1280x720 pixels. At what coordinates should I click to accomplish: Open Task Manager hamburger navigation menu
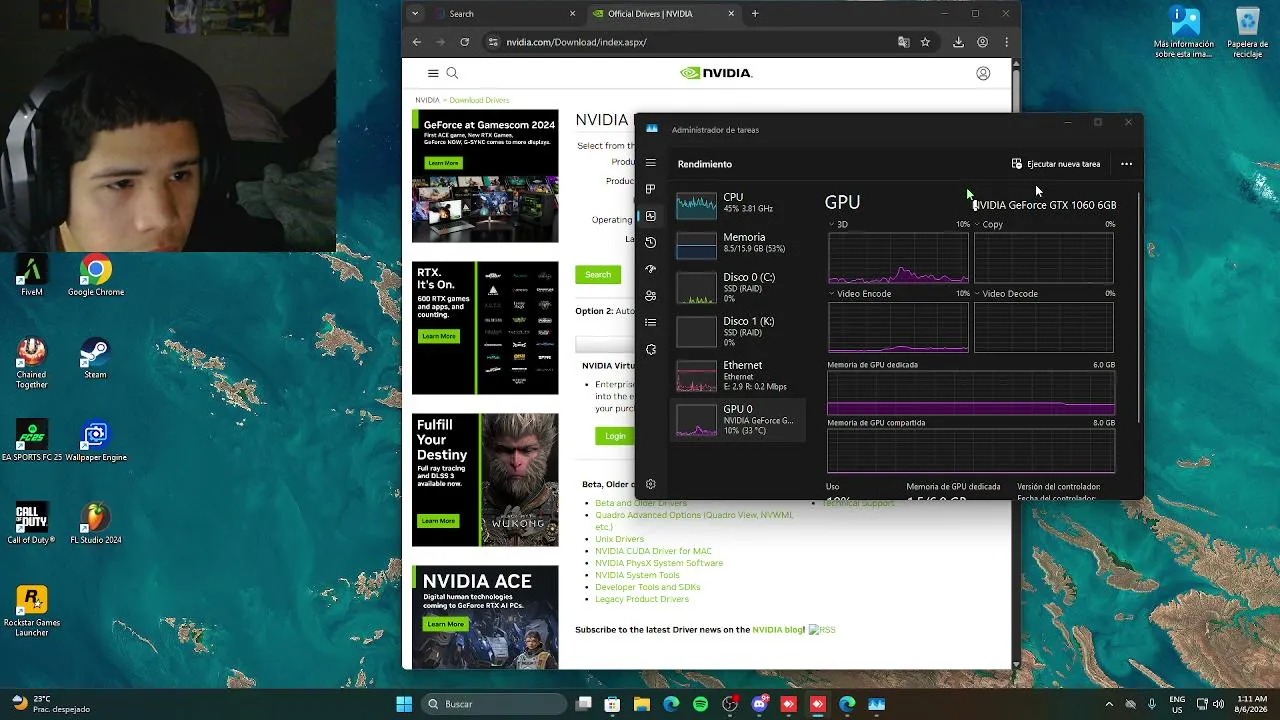tap(651, 163)
